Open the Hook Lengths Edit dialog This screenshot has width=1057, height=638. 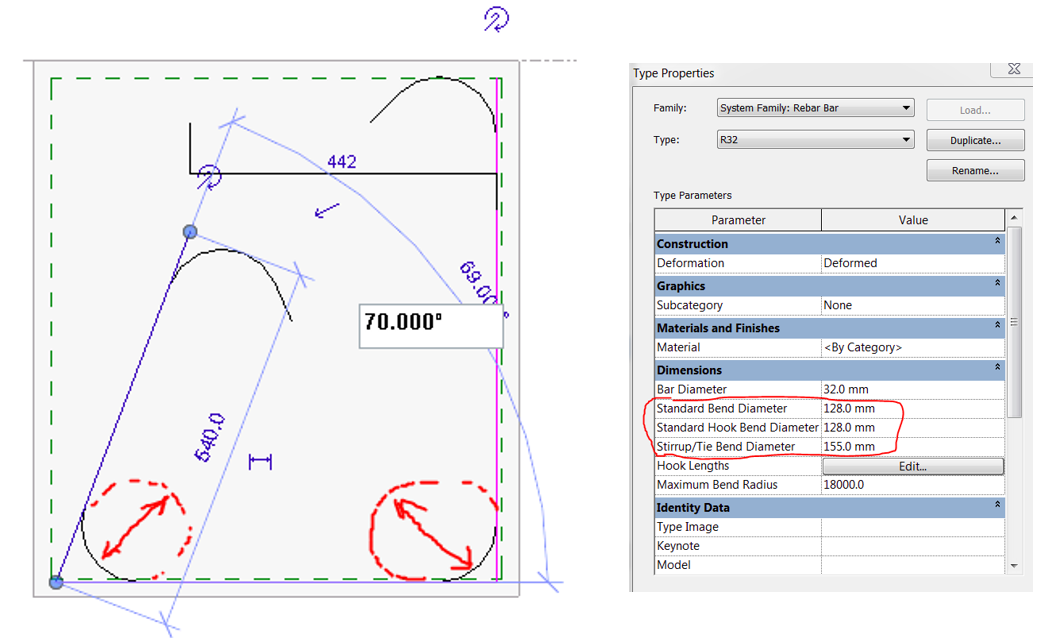click(x=911, y=465)
